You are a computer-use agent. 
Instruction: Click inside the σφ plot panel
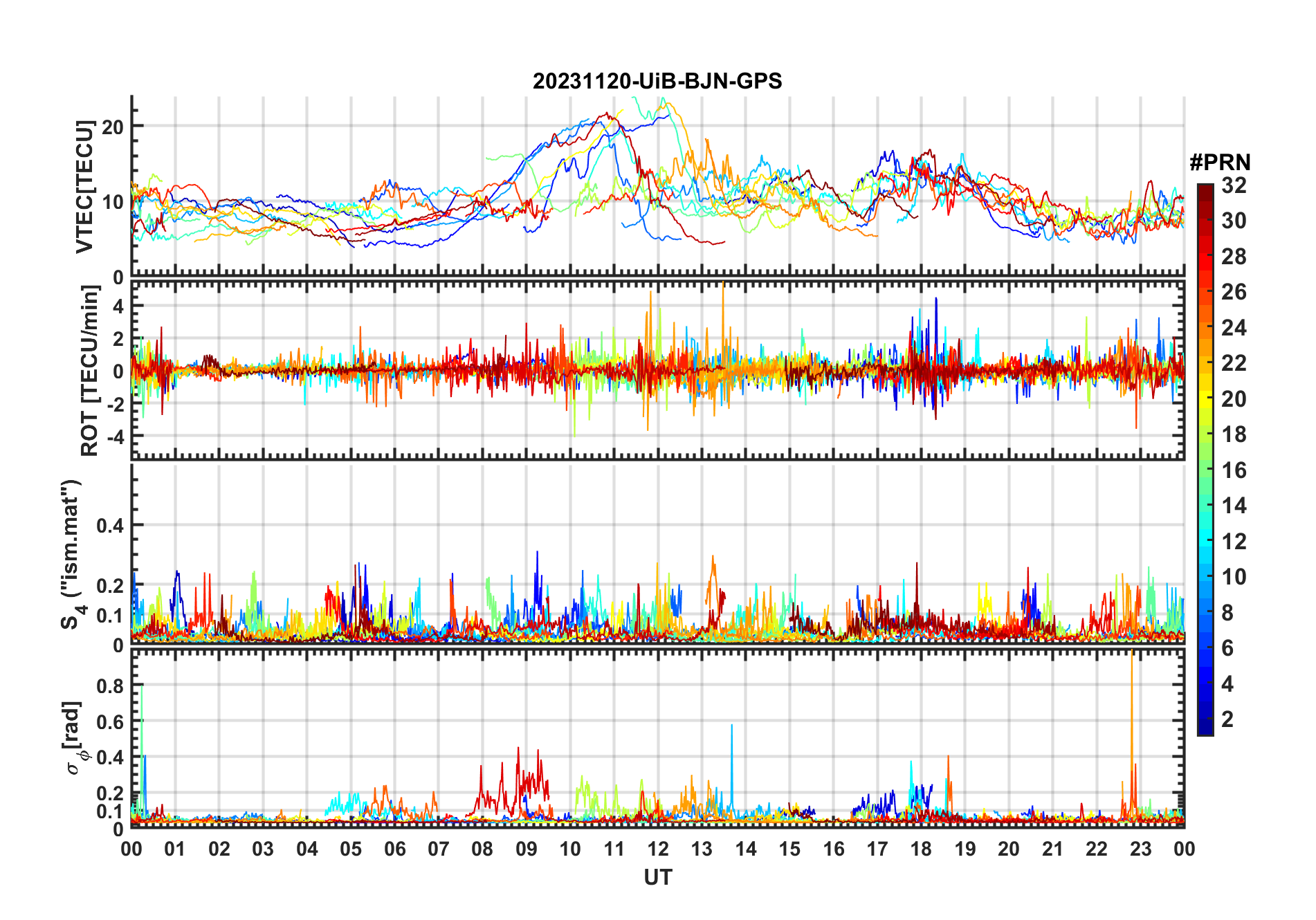tap(658, 738)
